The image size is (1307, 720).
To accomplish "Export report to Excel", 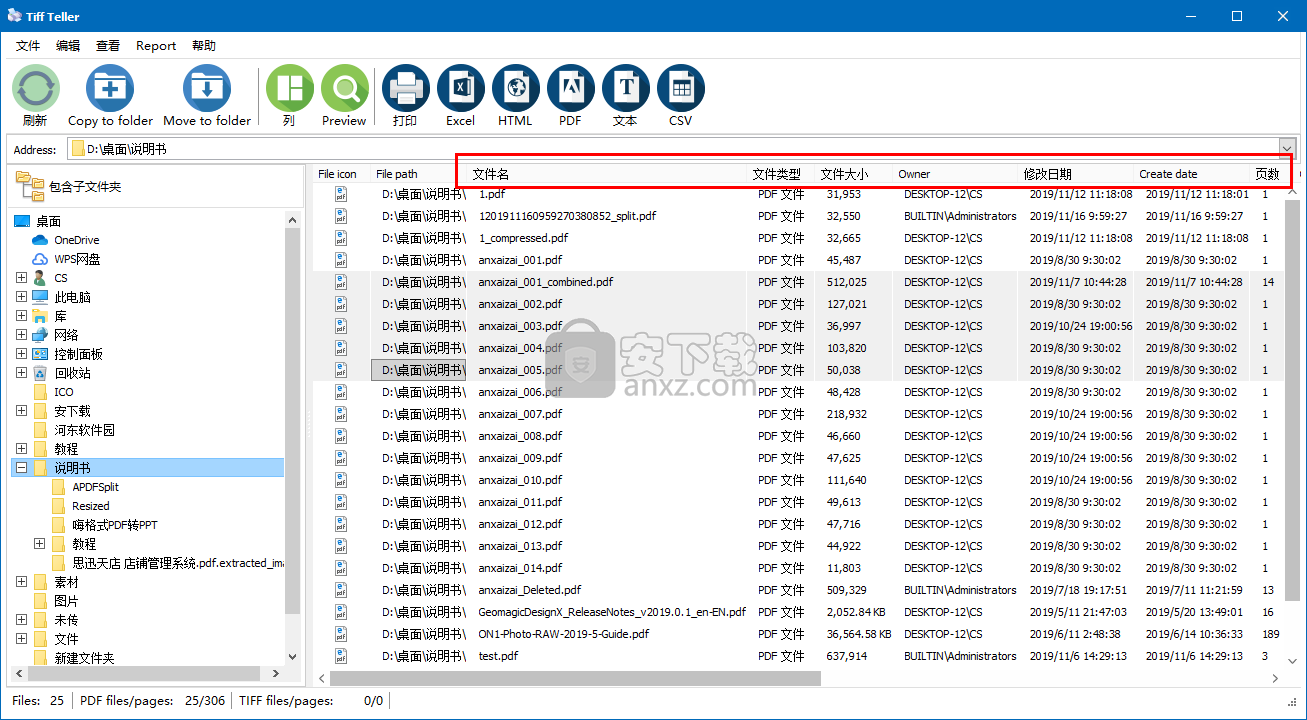I will click(460, 88).
